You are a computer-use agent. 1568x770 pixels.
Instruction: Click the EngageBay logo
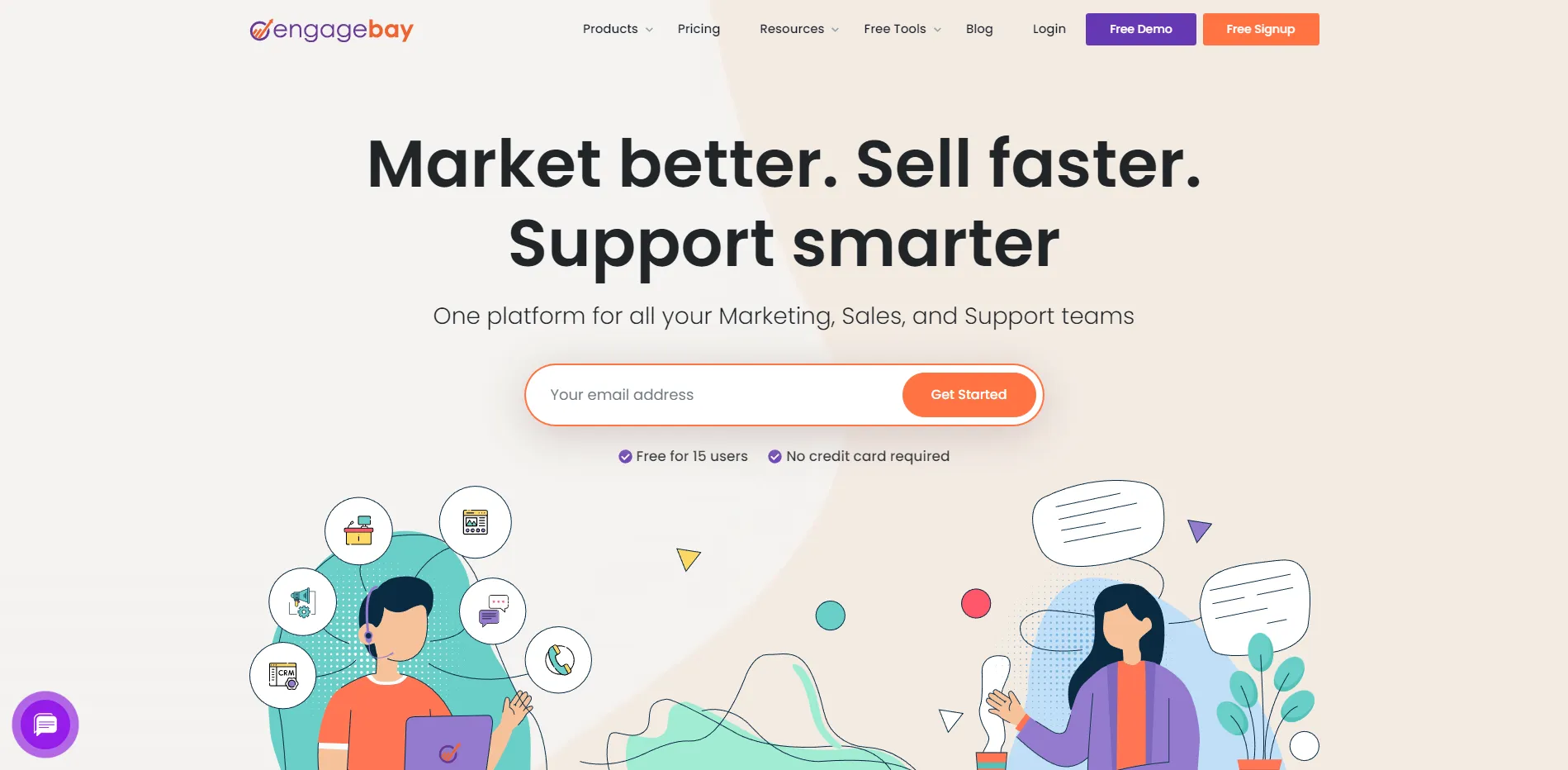[x=331, y=30]
